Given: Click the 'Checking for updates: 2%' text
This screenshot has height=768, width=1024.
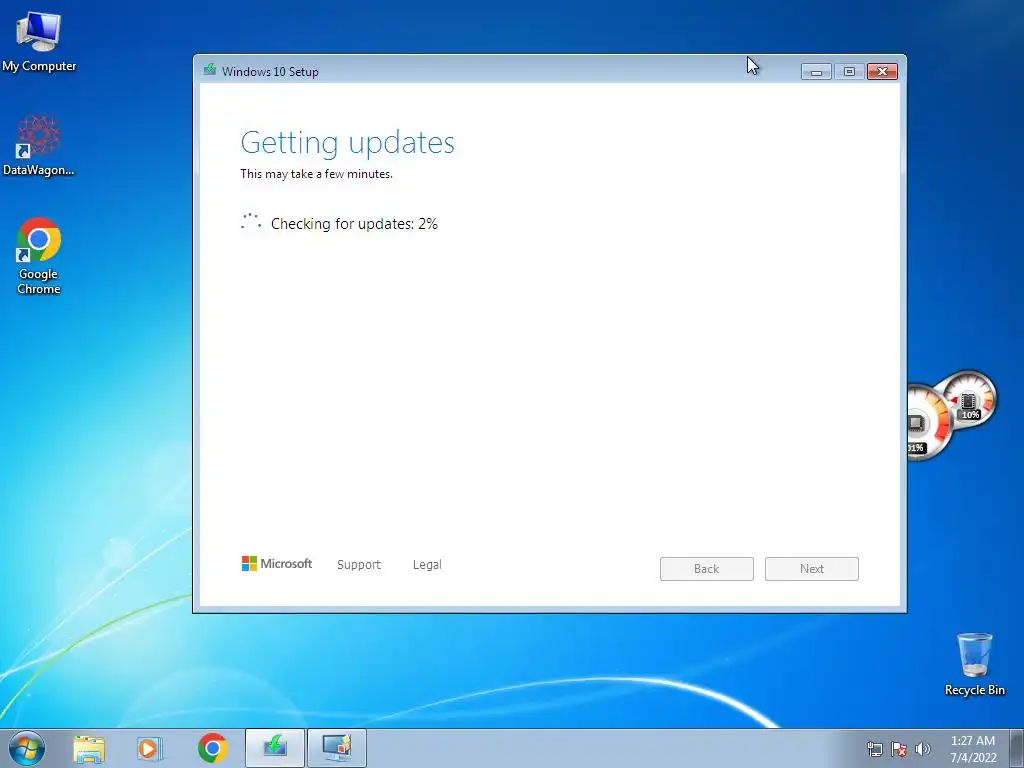Looking at the screenshot, I should 354,224.
